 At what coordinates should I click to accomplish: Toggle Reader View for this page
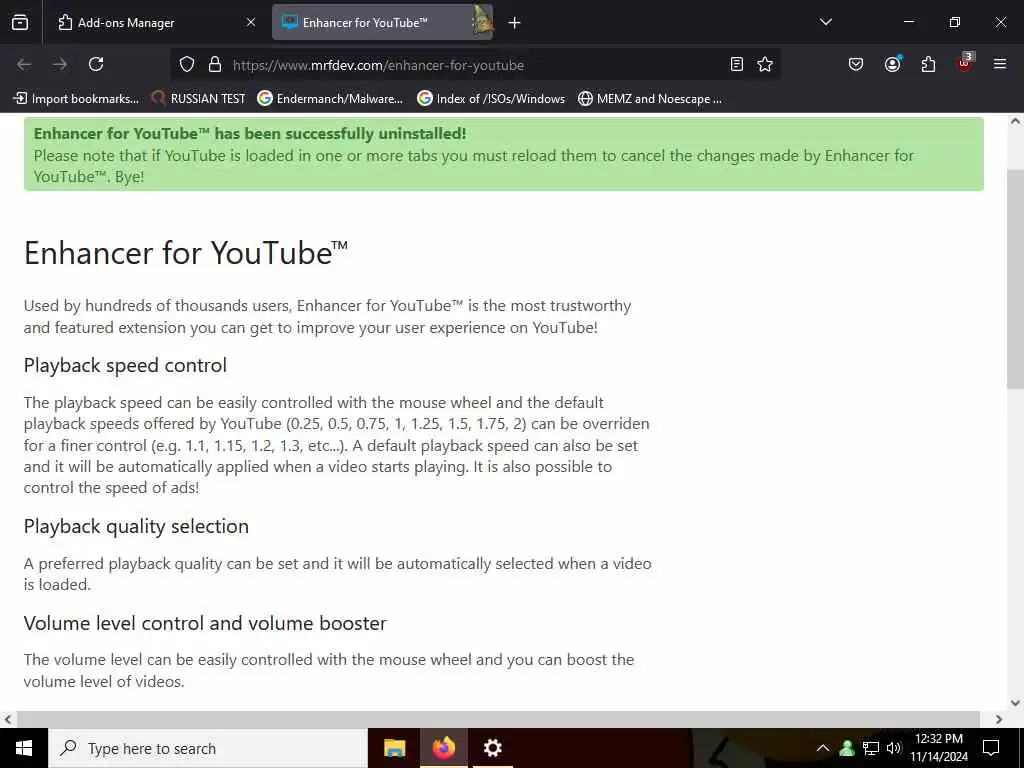[737, 64]
